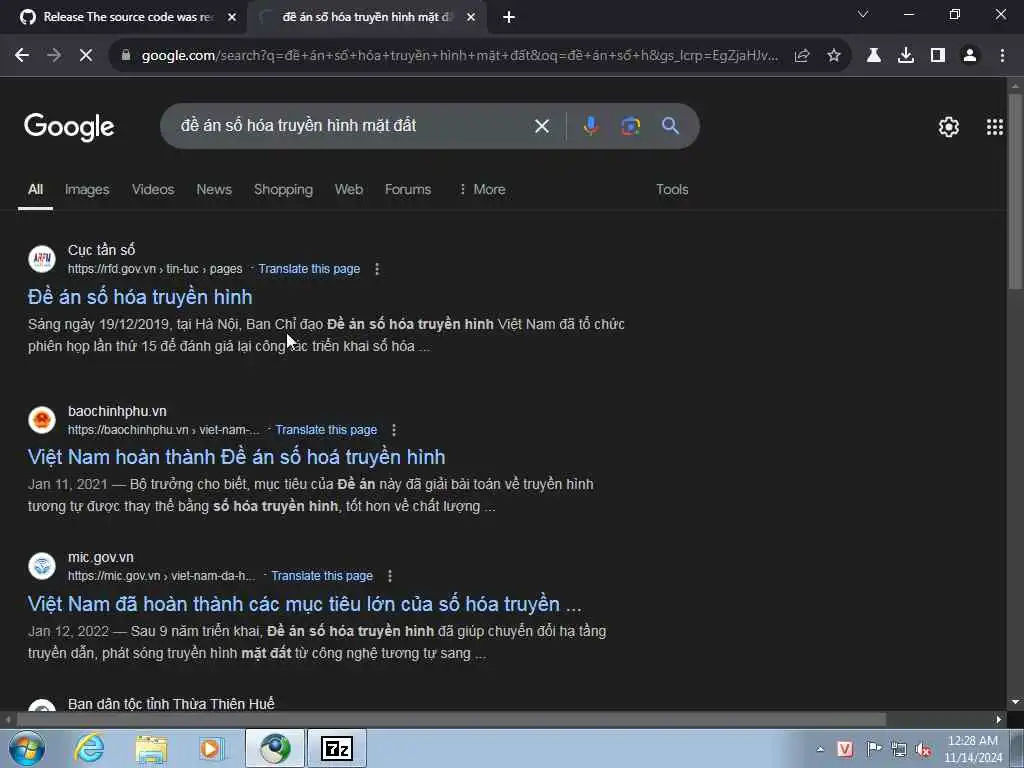The height and width of the screenshot is (768, 1024).
Task: Open the share this page icon in address bar
Action: [802, 56]
